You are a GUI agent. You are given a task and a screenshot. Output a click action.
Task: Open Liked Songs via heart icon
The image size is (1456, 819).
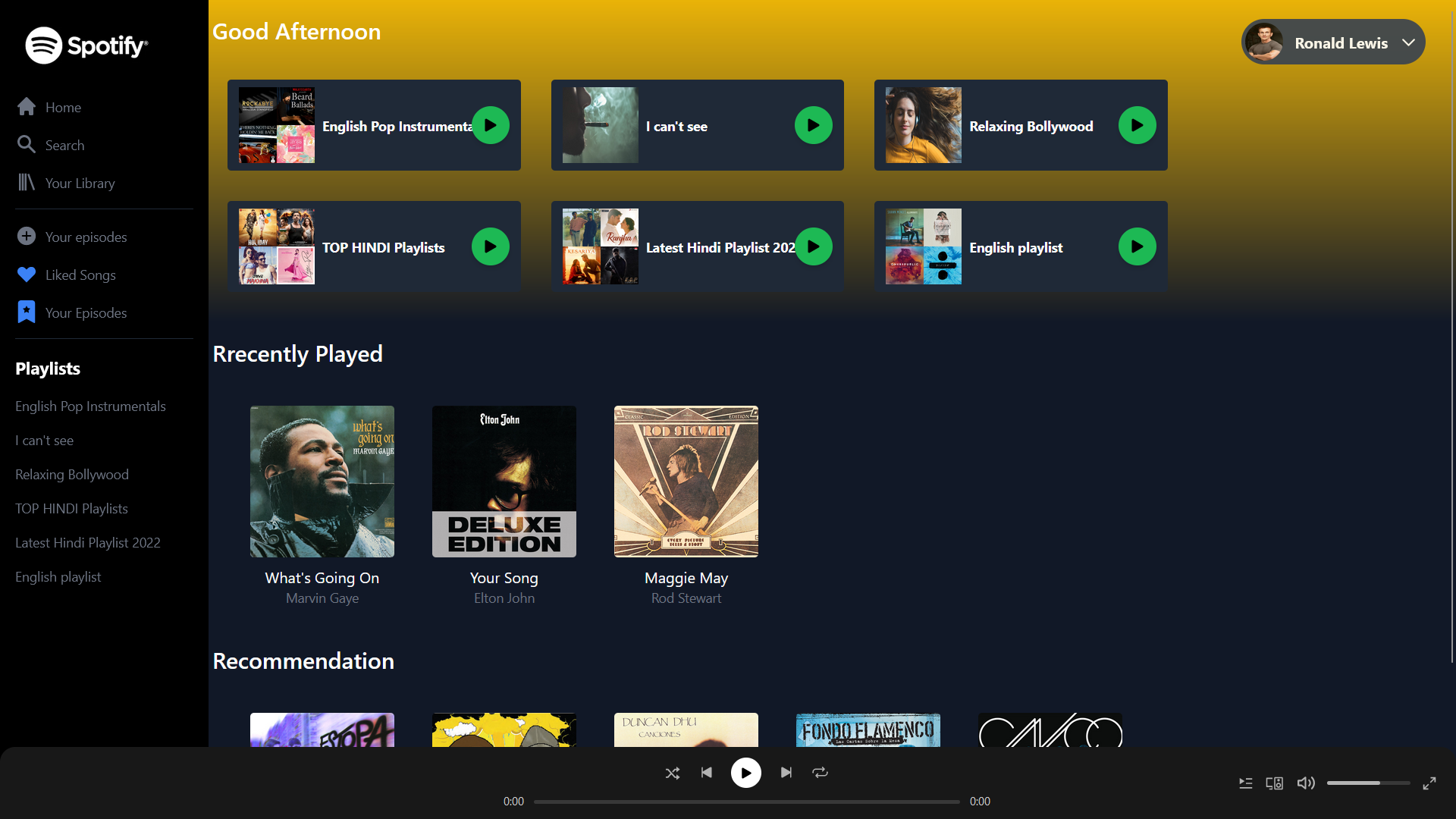tap(26, 275)
